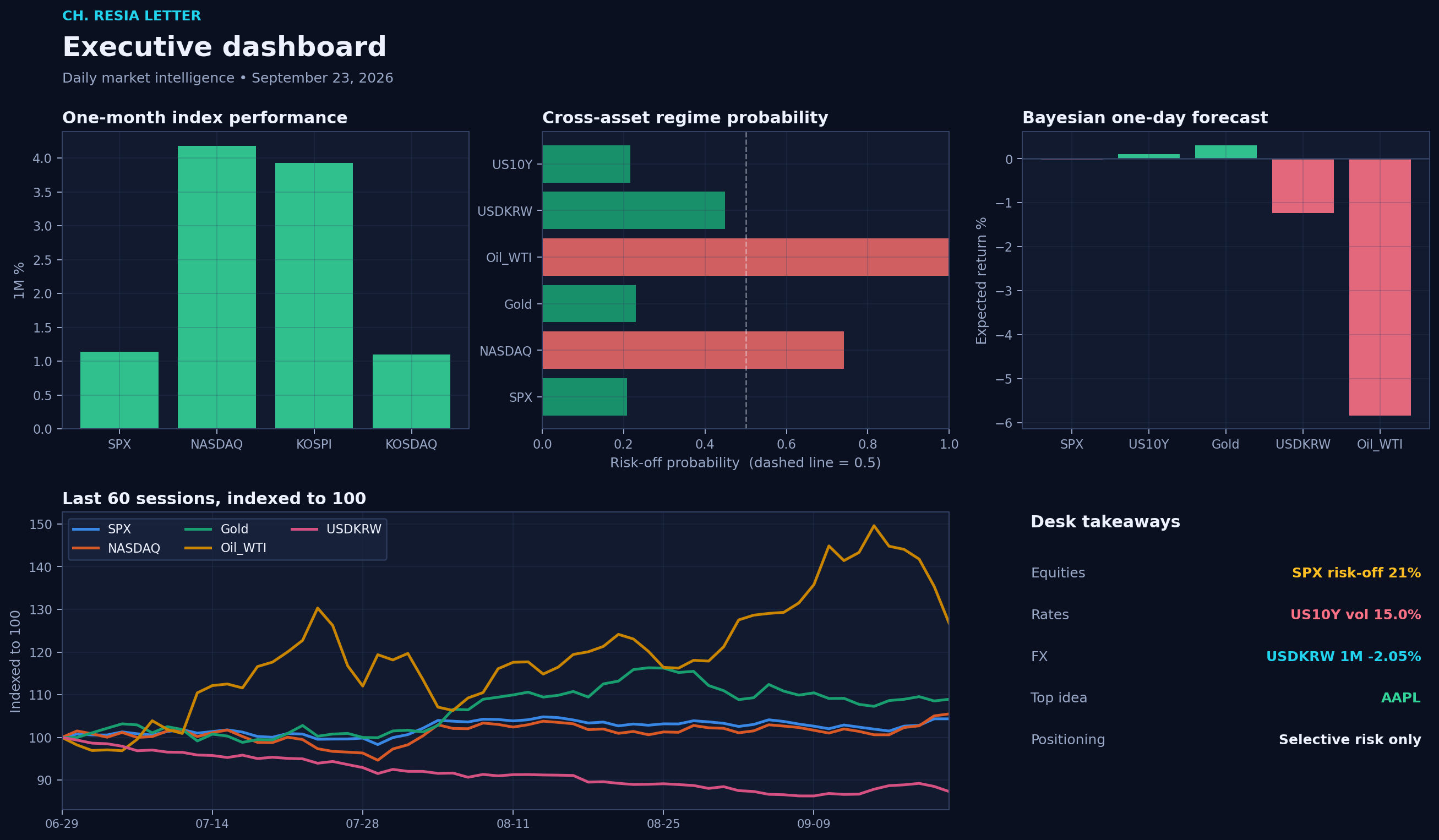This screenshot has width=1439, height=840.
Task: Select the Oil_WTI risk-off probability bar
Action: [x=745, y=257]
